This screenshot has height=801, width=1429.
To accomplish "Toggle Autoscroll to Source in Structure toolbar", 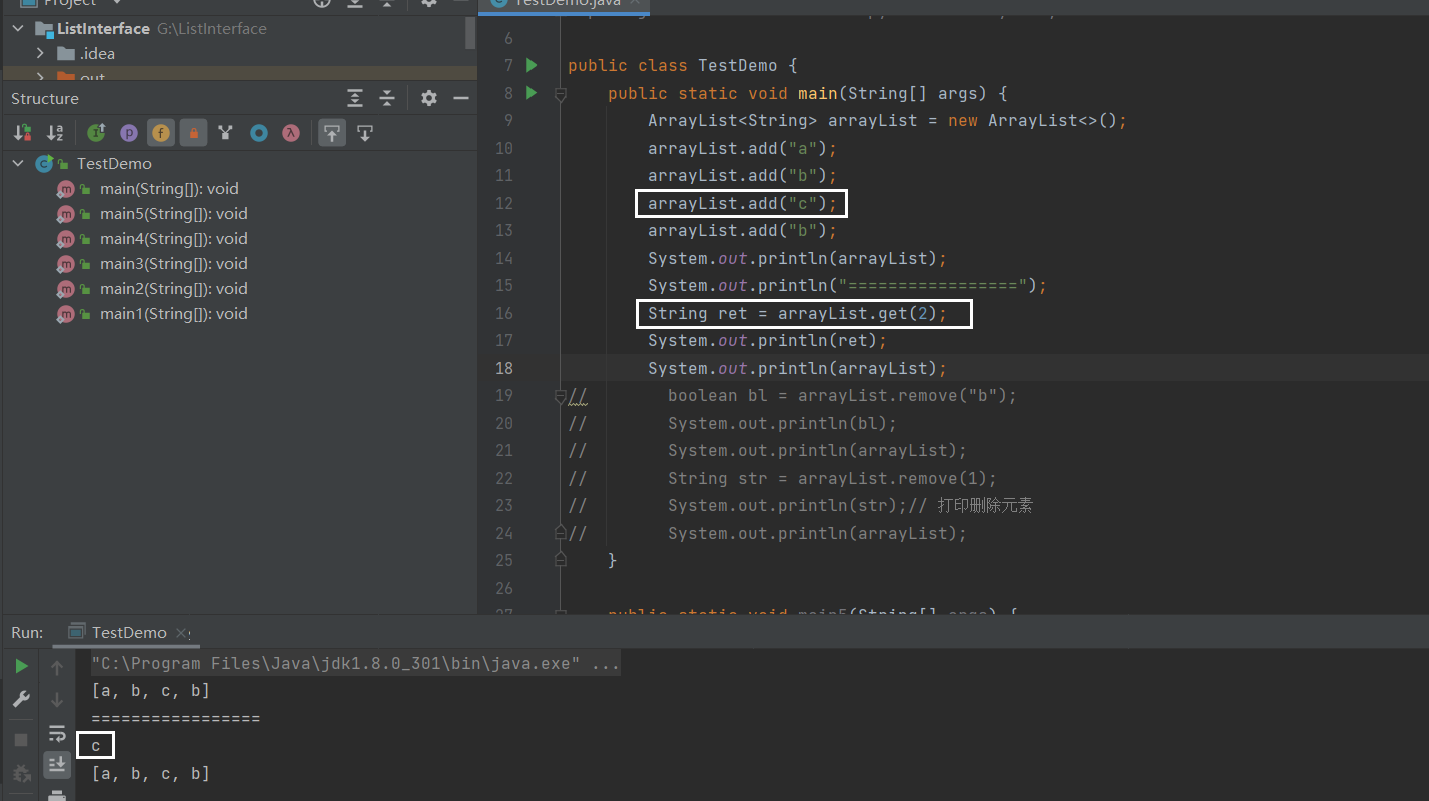I will tap(332, 132).
